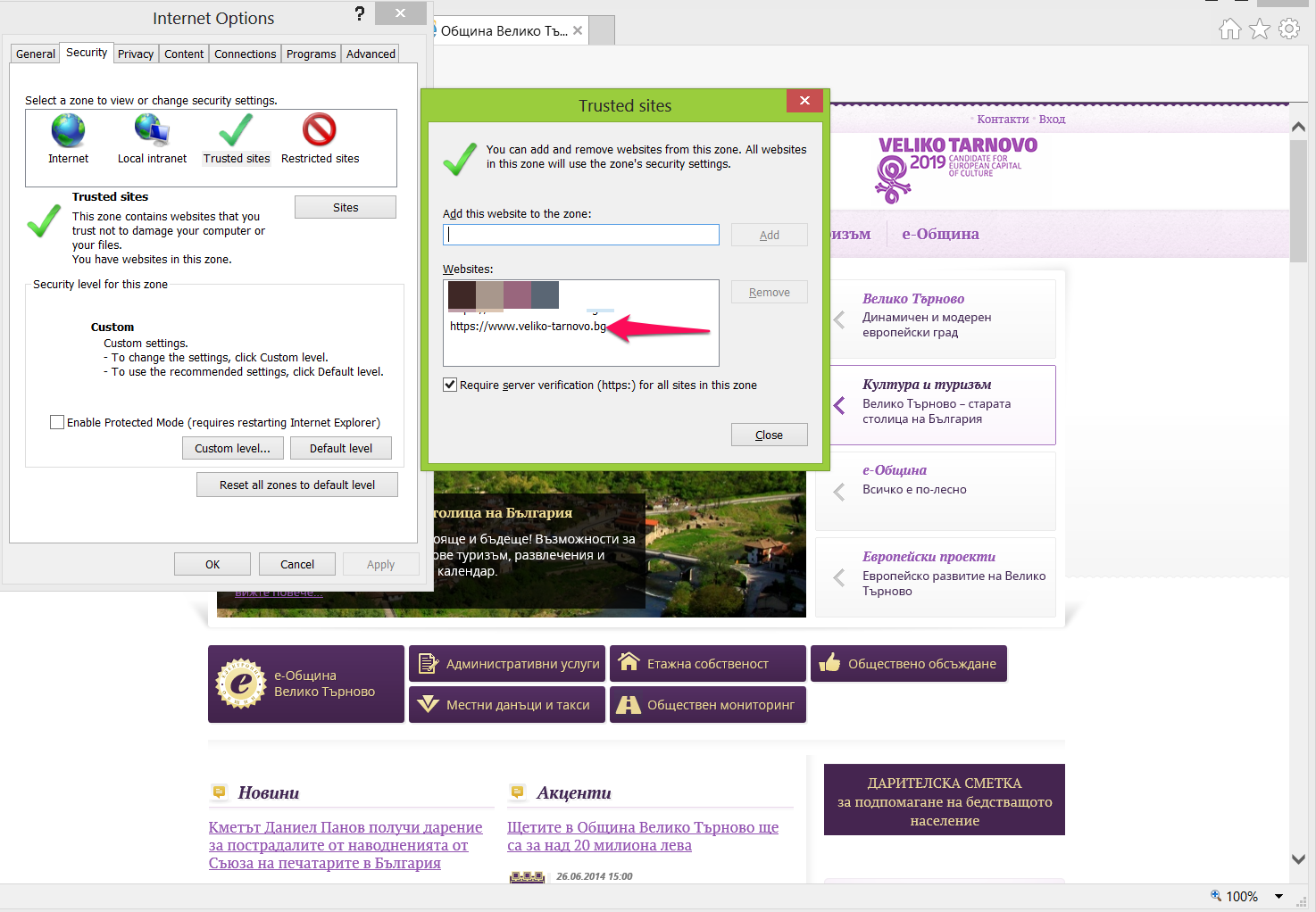Select the Европейски проекти slider card
The image size is (1316, 912).
coord(936,576)
